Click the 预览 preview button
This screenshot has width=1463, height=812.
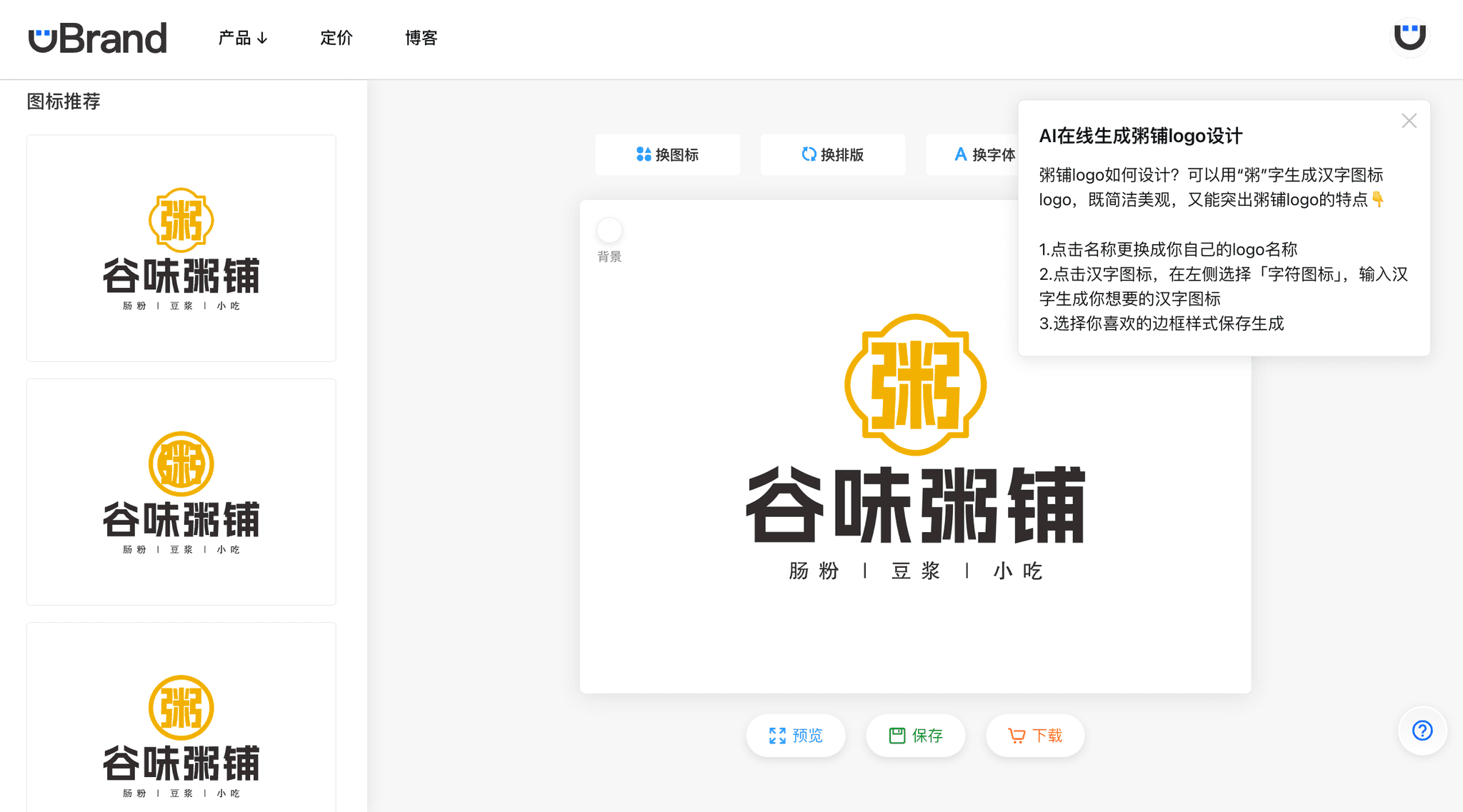click(x=796, y=735)
